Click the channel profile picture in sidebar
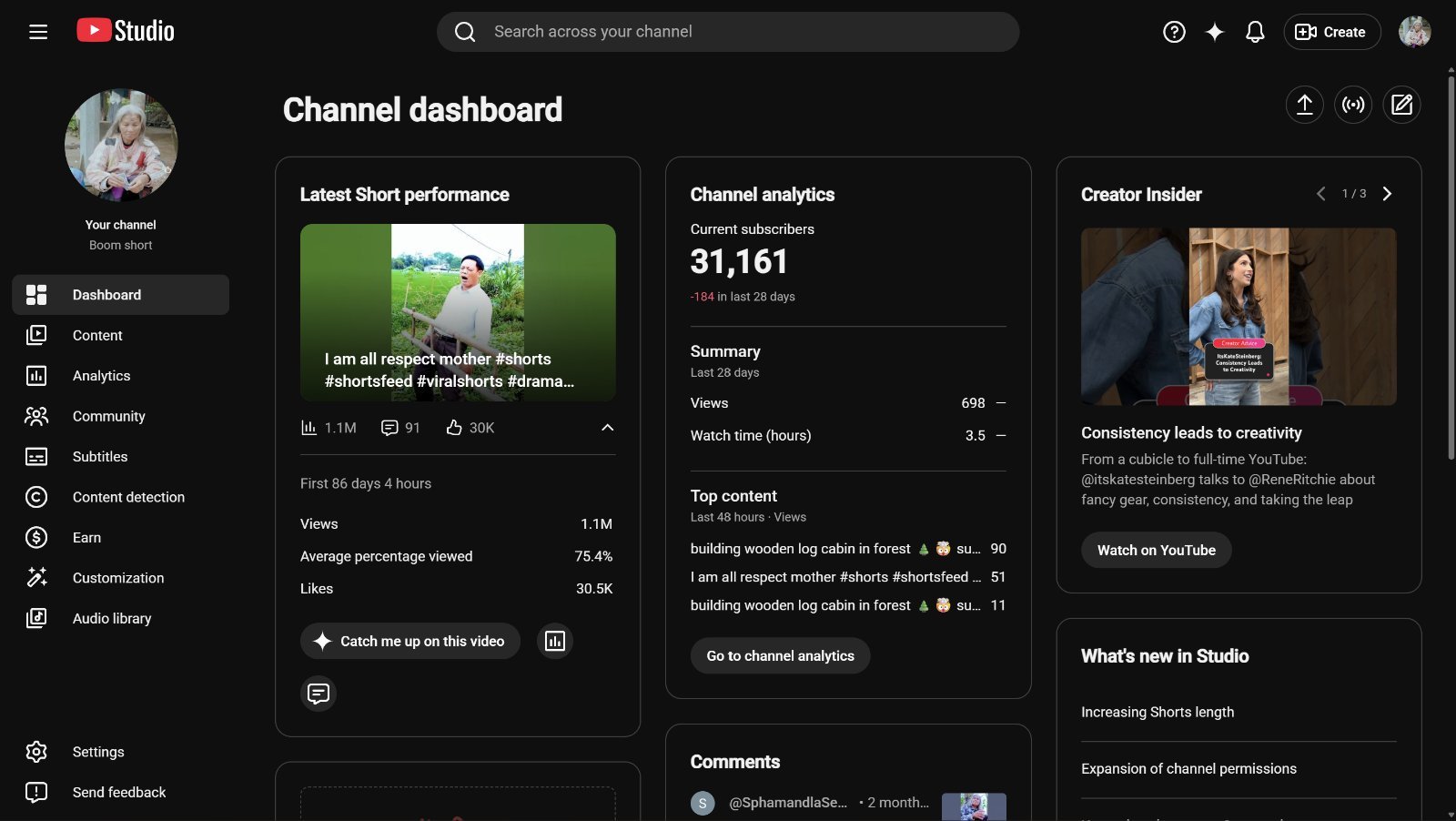 coord(121,145)
